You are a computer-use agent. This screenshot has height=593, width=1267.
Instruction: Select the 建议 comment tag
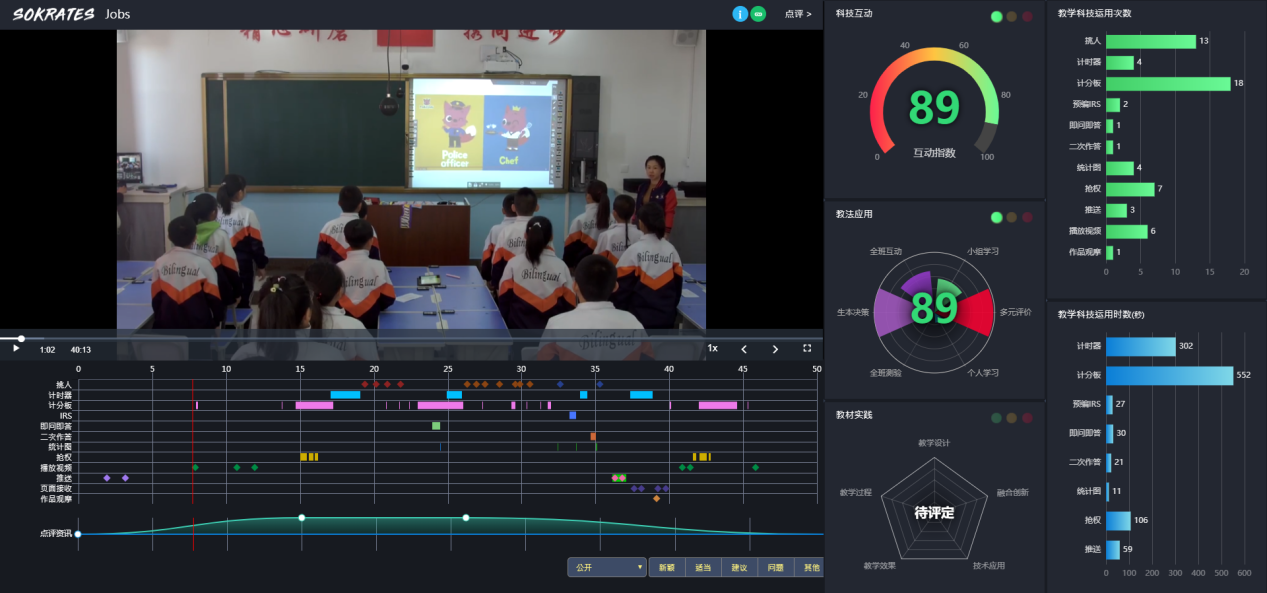pyautogui.click(x=739, y=567)
